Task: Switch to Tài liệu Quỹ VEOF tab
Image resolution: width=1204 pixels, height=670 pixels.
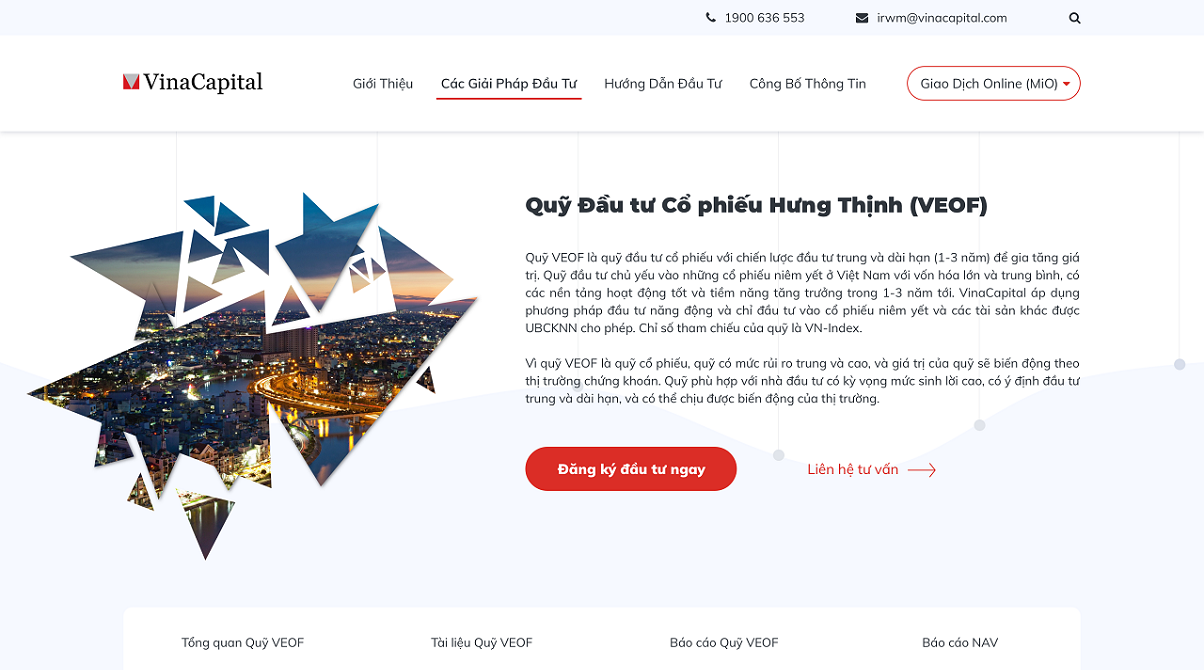Action: click(x=482, y=642)
